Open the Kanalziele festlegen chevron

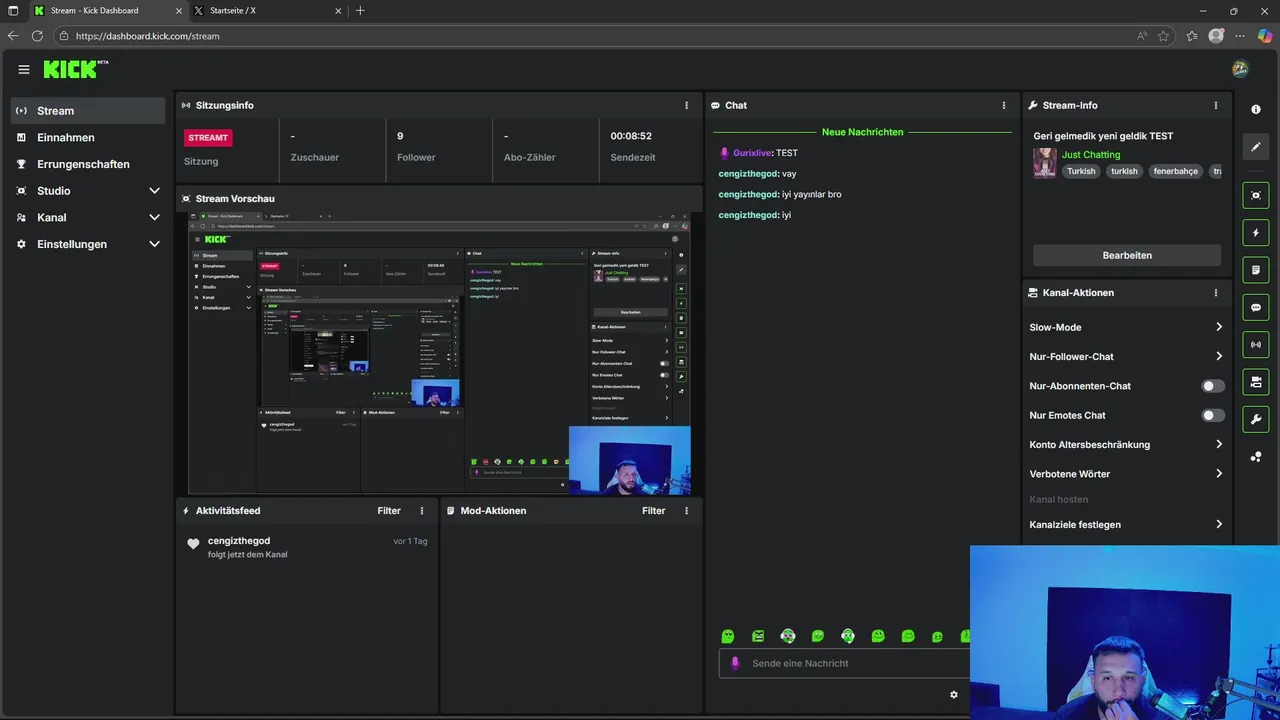pyautogui.click(x=1219, y=524)
